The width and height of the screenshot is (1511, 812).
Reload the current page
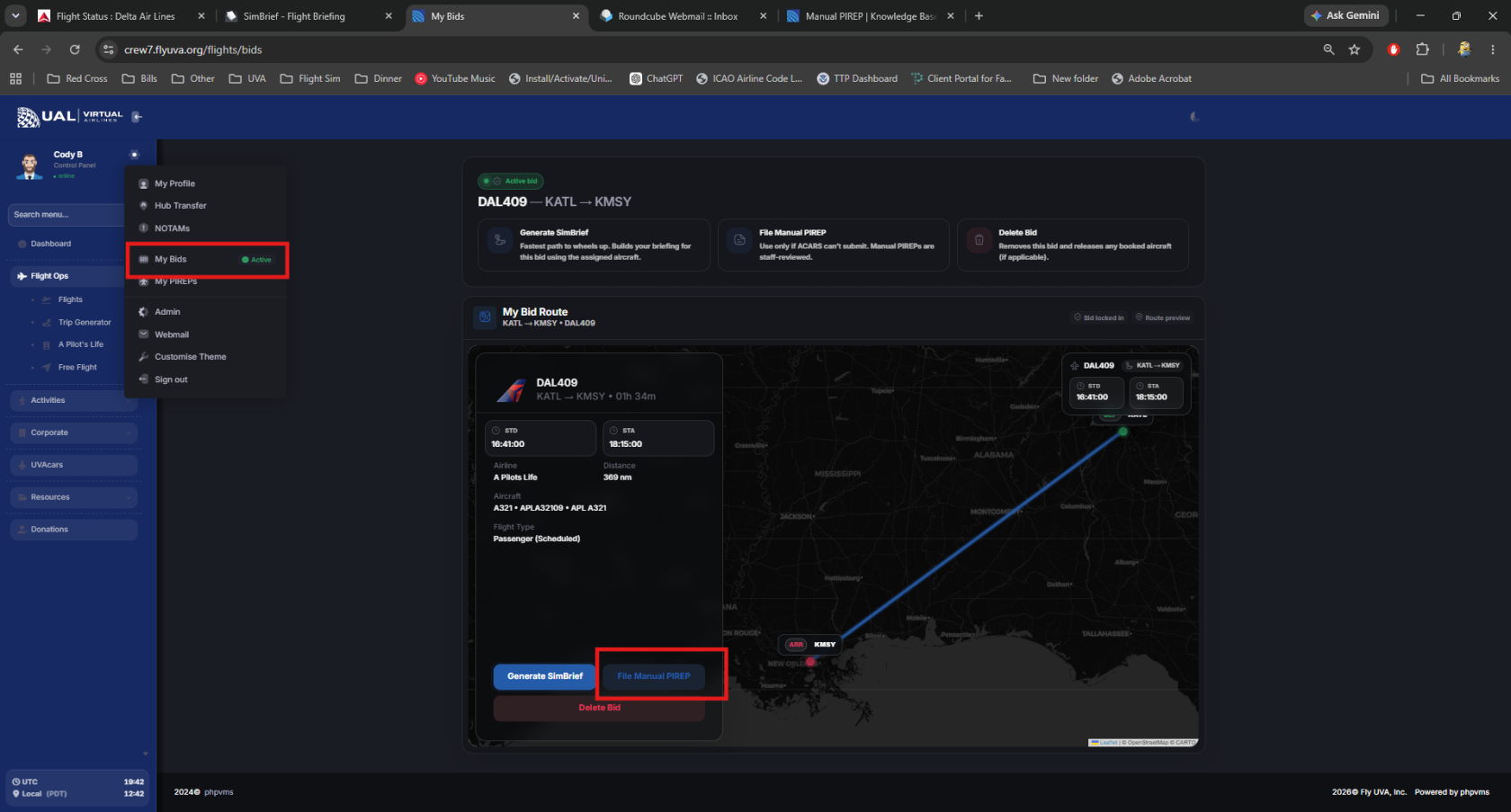click(x=75, y=49)
